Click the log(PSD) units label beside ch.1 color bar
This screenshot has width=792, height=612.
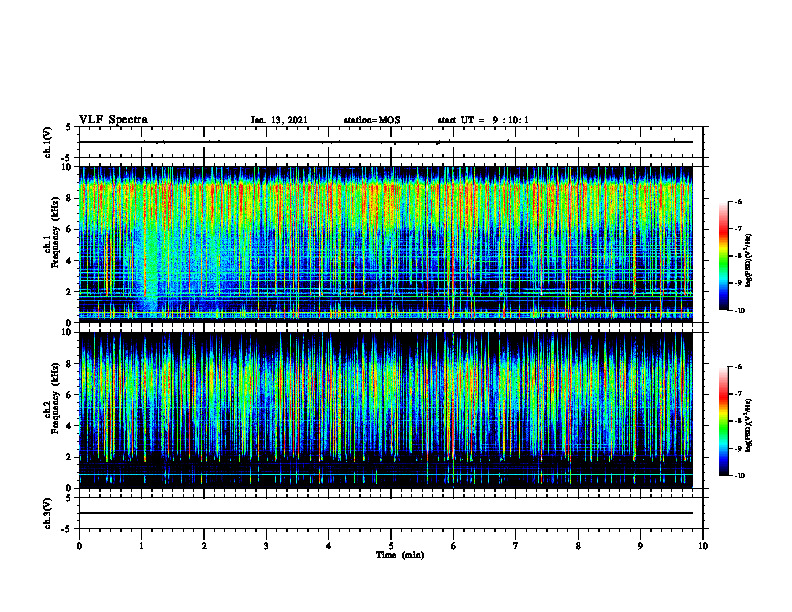[749, 260]
